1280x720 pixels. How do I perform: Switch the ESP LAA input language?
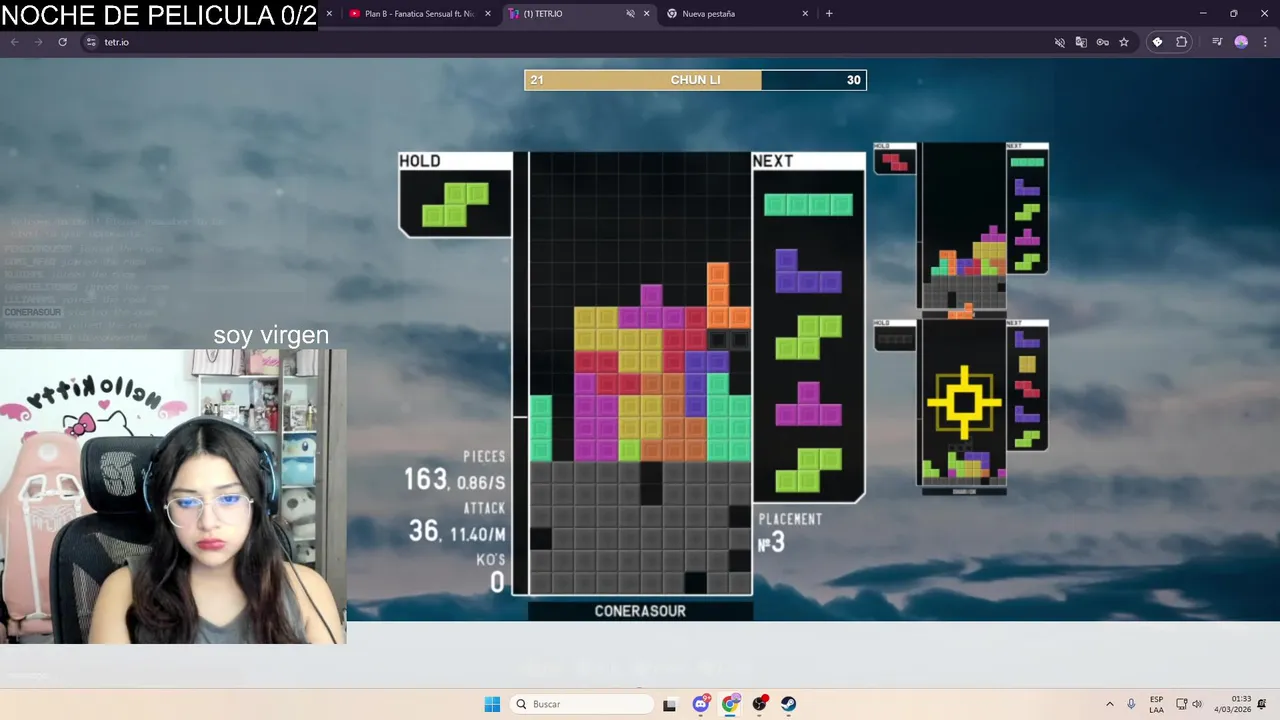point(1156,704)
